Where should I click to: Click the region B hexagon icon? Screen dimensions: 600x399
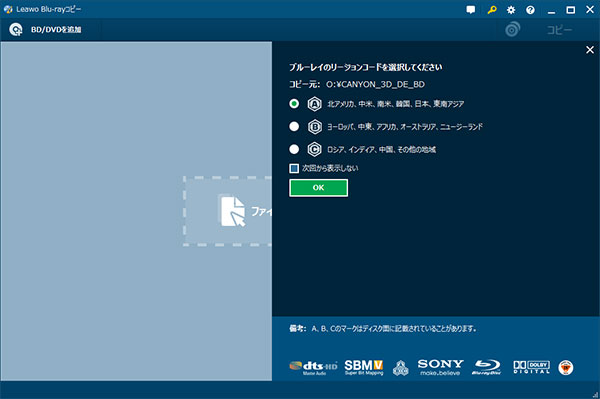coord(315,127)
